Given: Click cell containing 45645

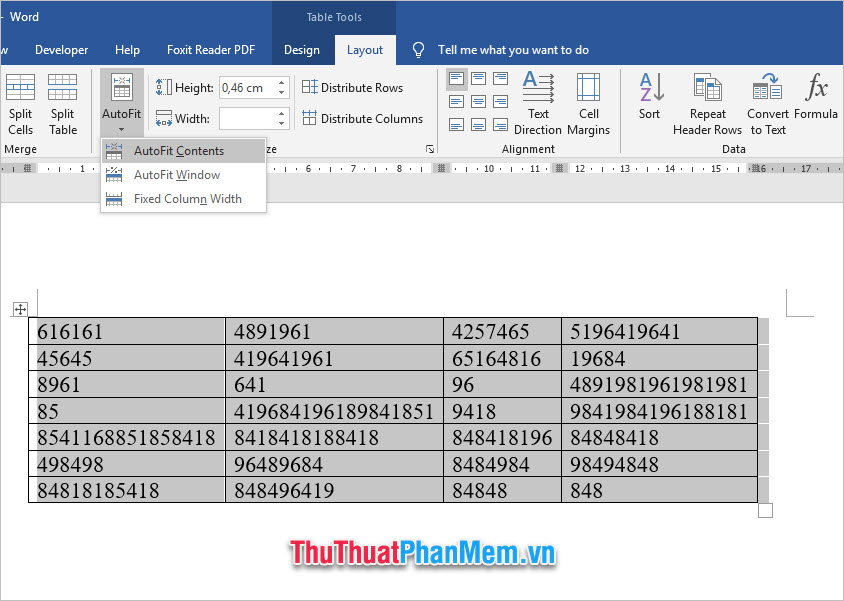Looking at the screenshot, I should coord(127,358).
